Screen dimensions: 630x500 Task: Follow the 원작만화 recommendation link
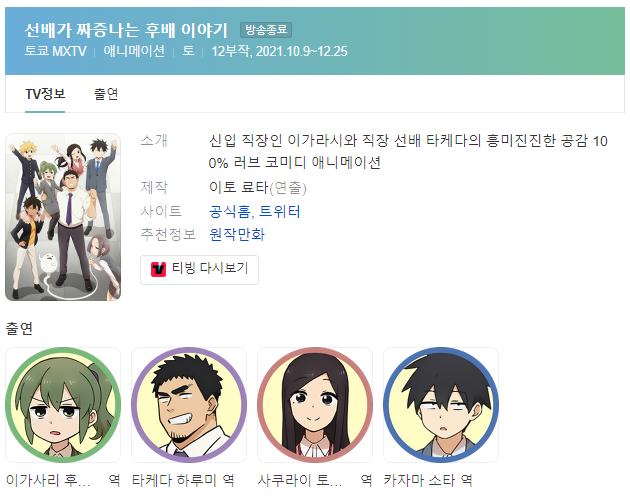point(237,234)
